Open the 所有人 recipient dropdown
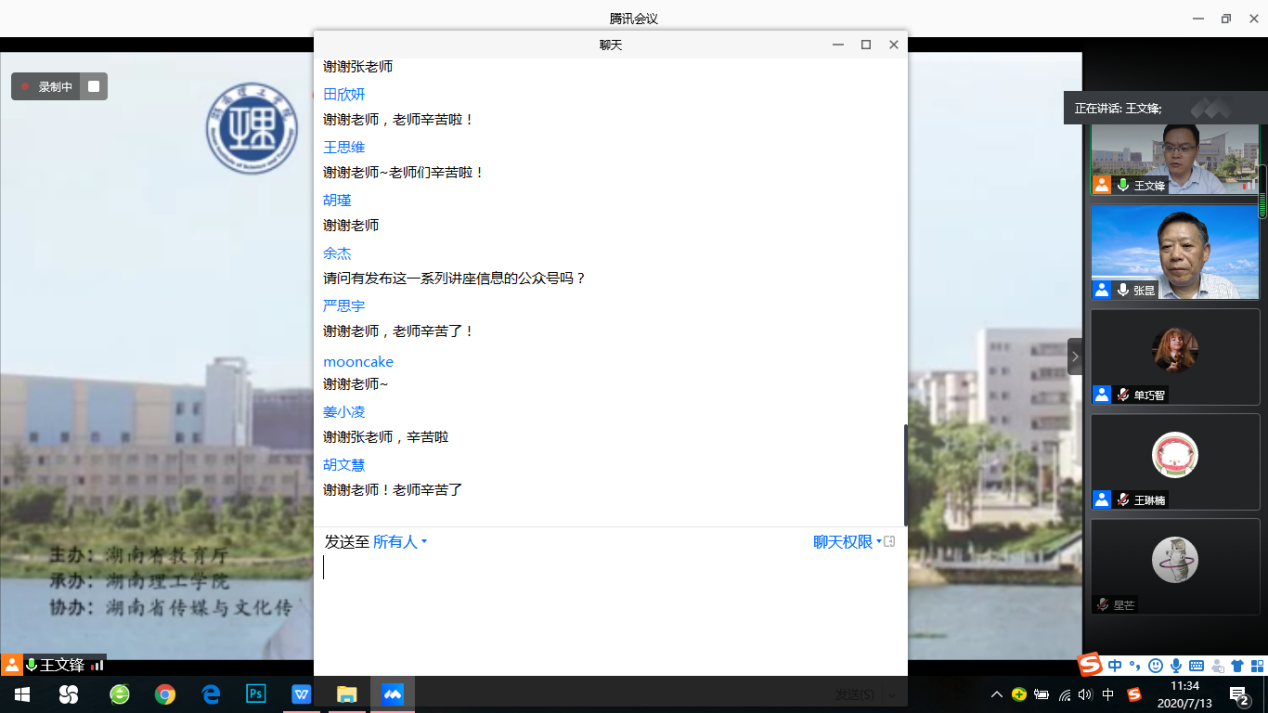This screenshot has width=1268, height=713. click(x=399, y=542)
